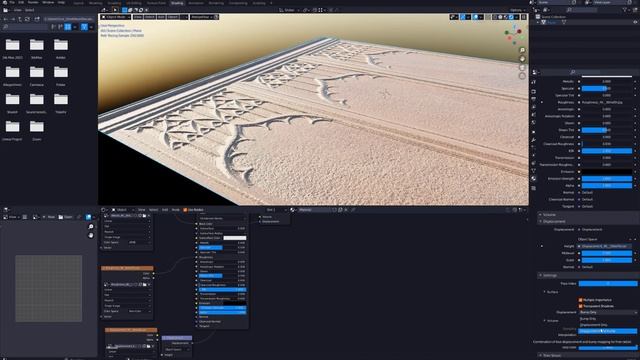Open the Displacement method dropdown
The width and height of the screenshot is (640, 360).
(x=607, y=312)
